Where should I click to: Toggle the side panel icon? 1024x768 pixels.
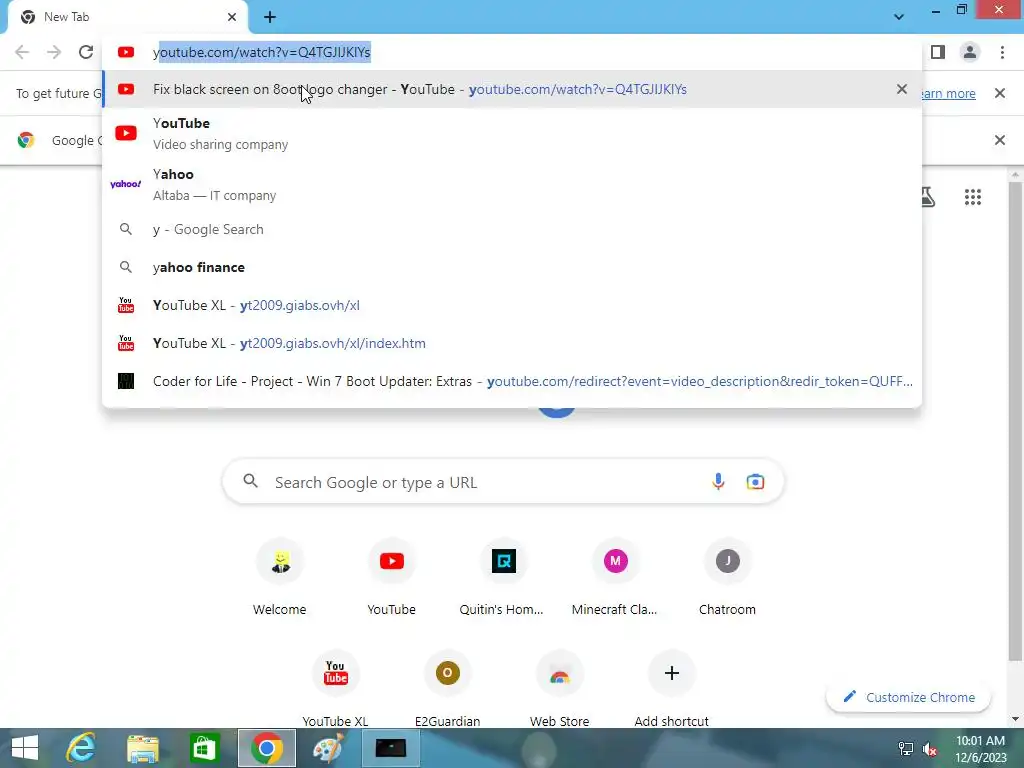pyautogui.click(x=938, y=52)
